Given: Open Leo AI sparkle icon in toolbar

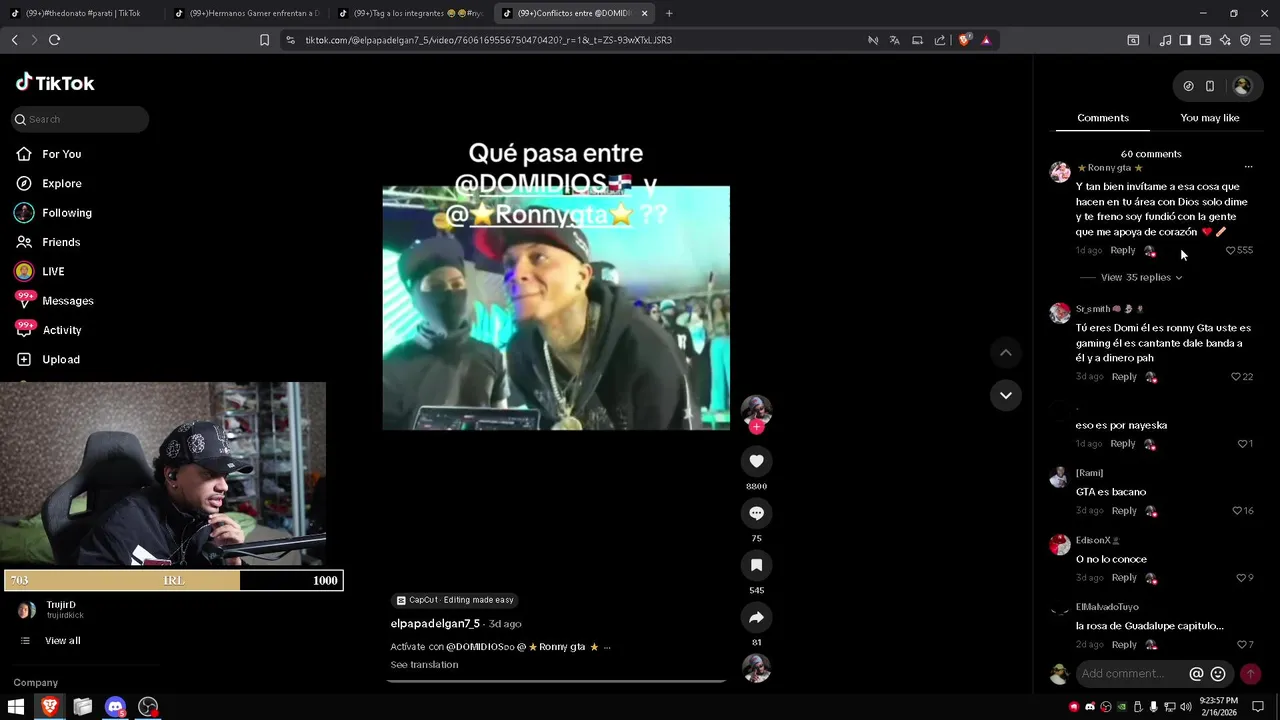Looking at the screenshot, I should [1225, 40].
